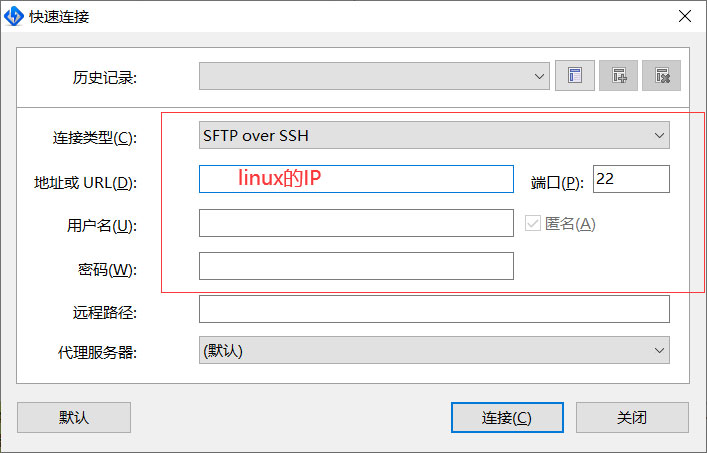Click the 远程路径 remote path field

(x=434, y=309)
